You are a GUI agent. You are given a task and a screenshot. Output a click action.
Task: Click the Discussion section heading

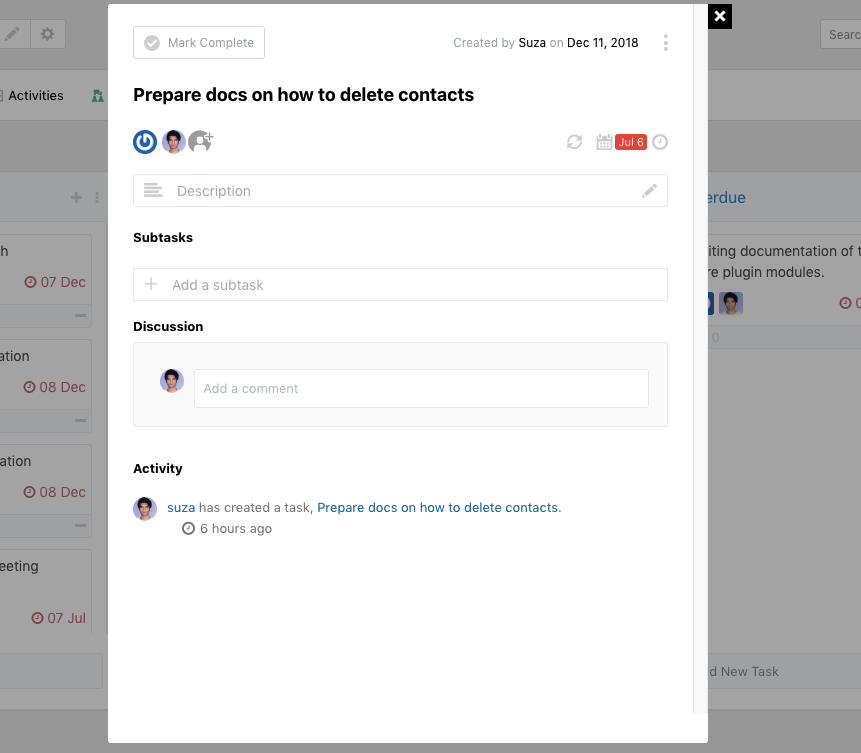coord(168,327)
